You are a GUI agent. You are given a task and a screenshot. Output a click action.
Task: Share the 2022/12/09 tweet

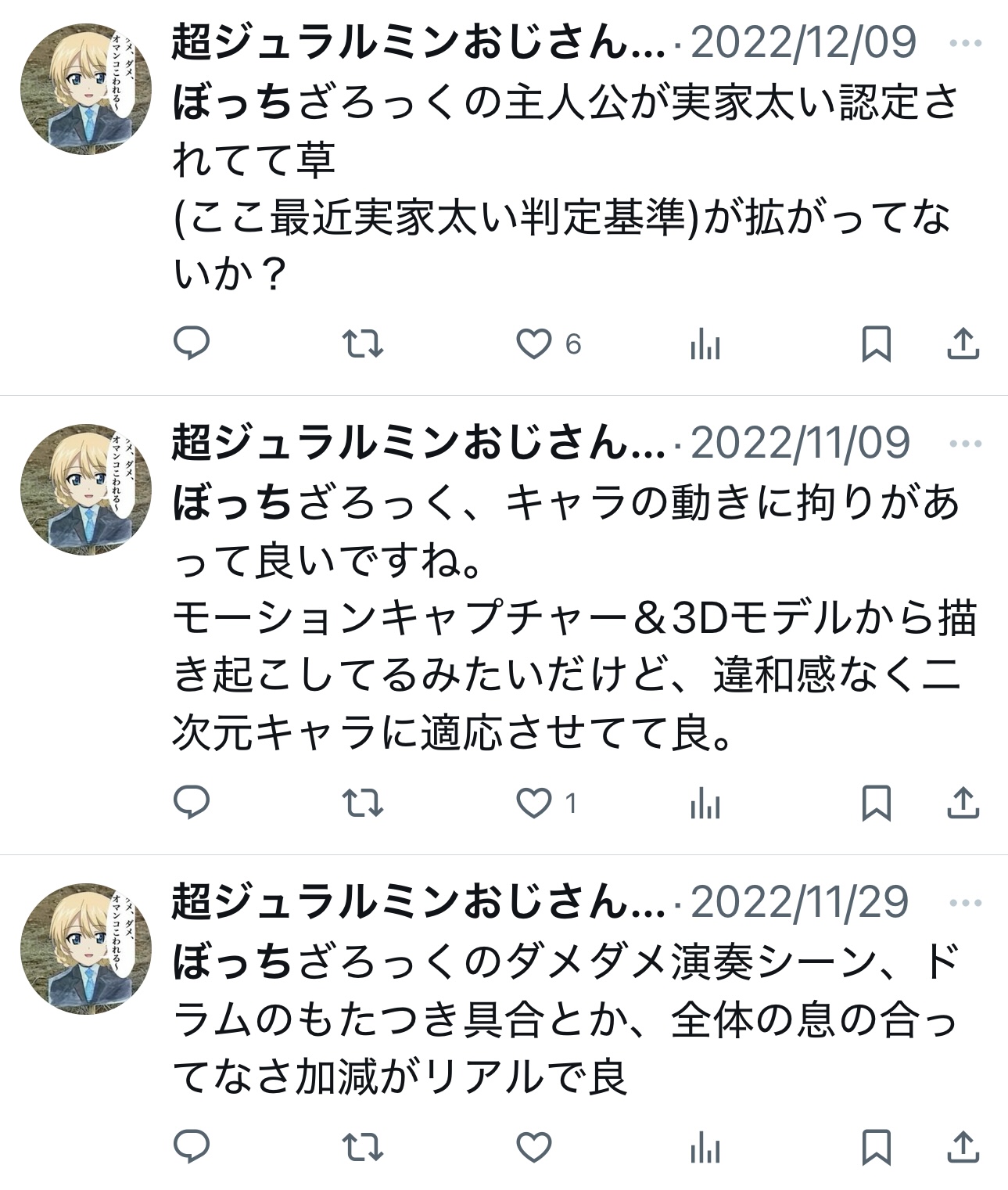pos(963,343)
